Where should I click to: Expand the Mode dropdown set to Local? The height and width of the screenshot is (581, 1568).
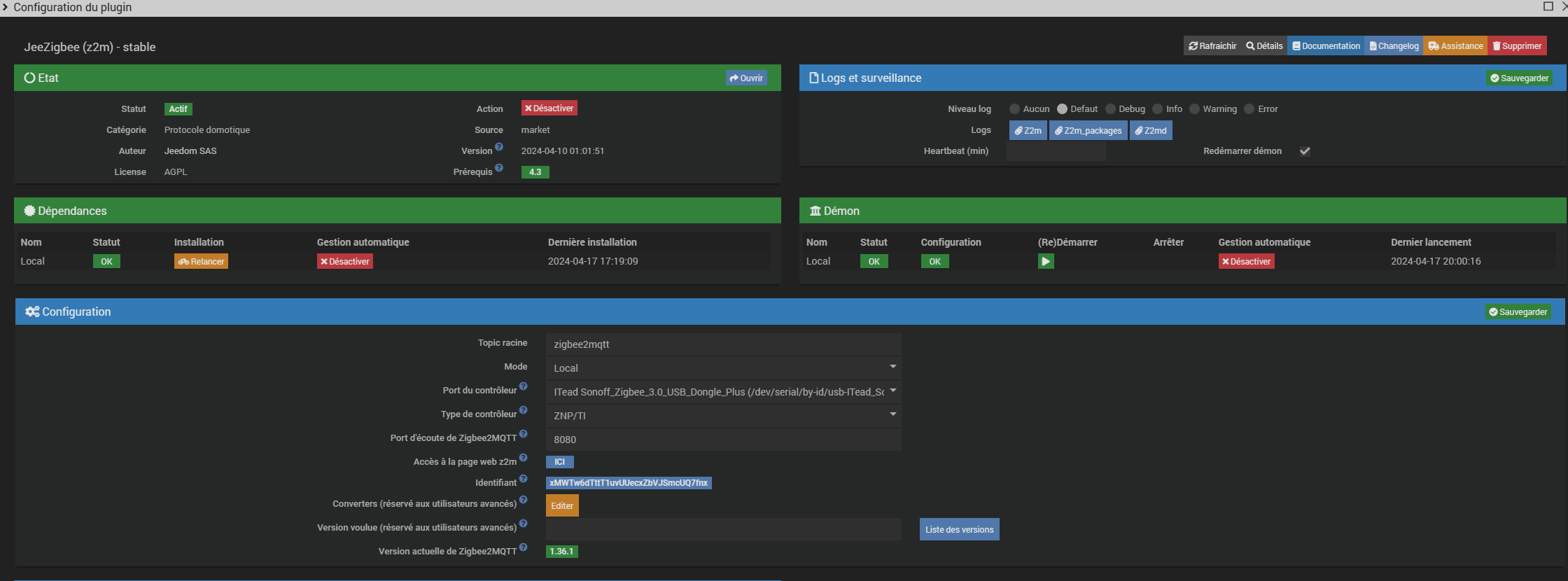pos(723,367)
